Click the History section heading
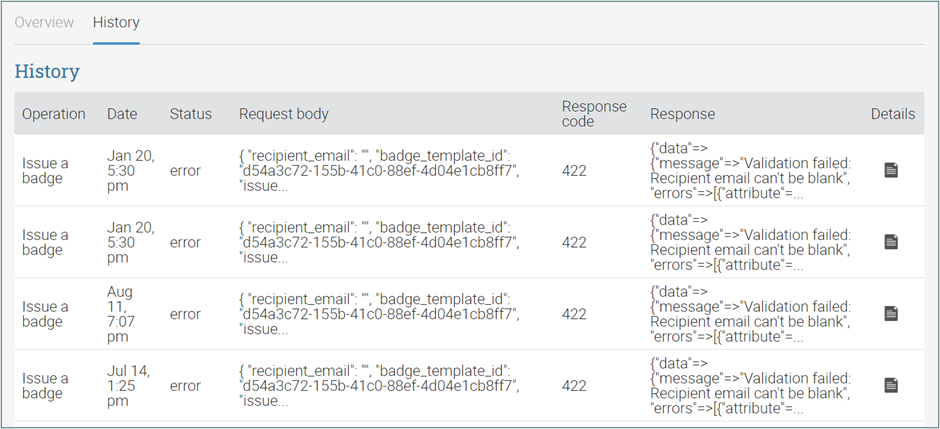Image resolution: width=940 pixels, height=429 pixels. (47, 71)
